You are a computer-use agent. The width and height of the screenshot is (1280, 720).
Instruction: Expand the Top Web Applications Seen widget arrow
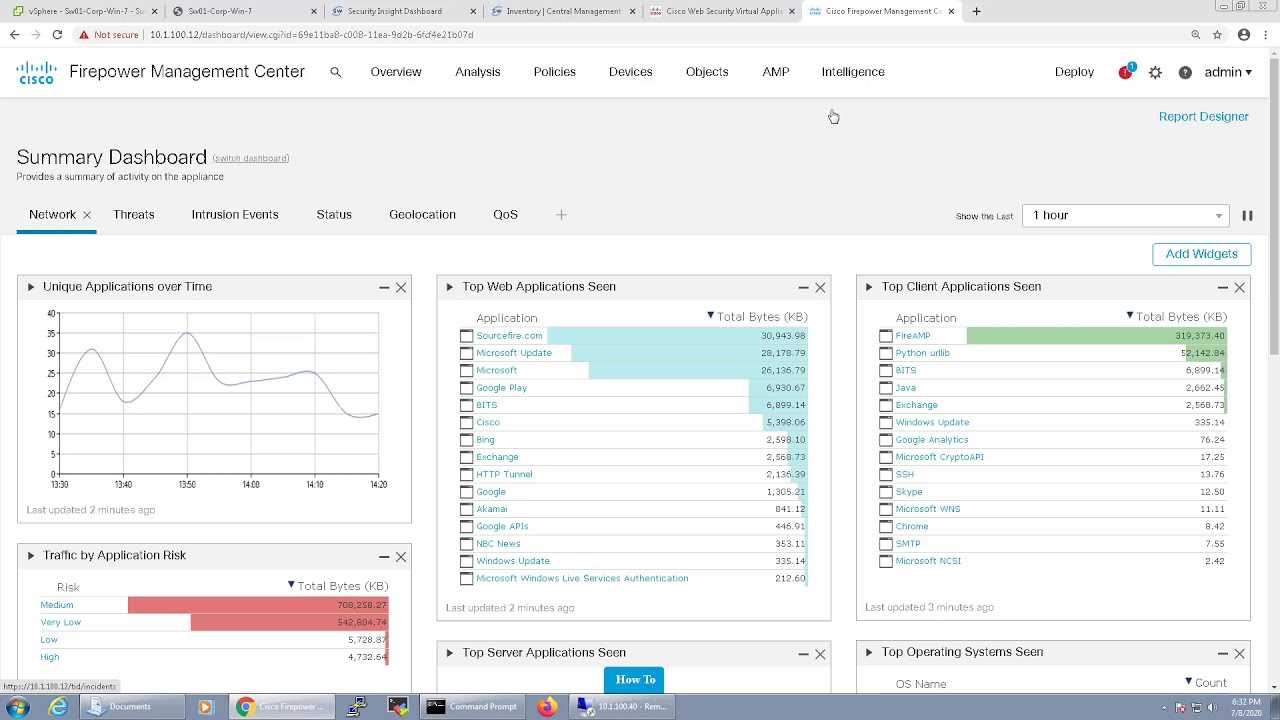(x=449, y=287)
